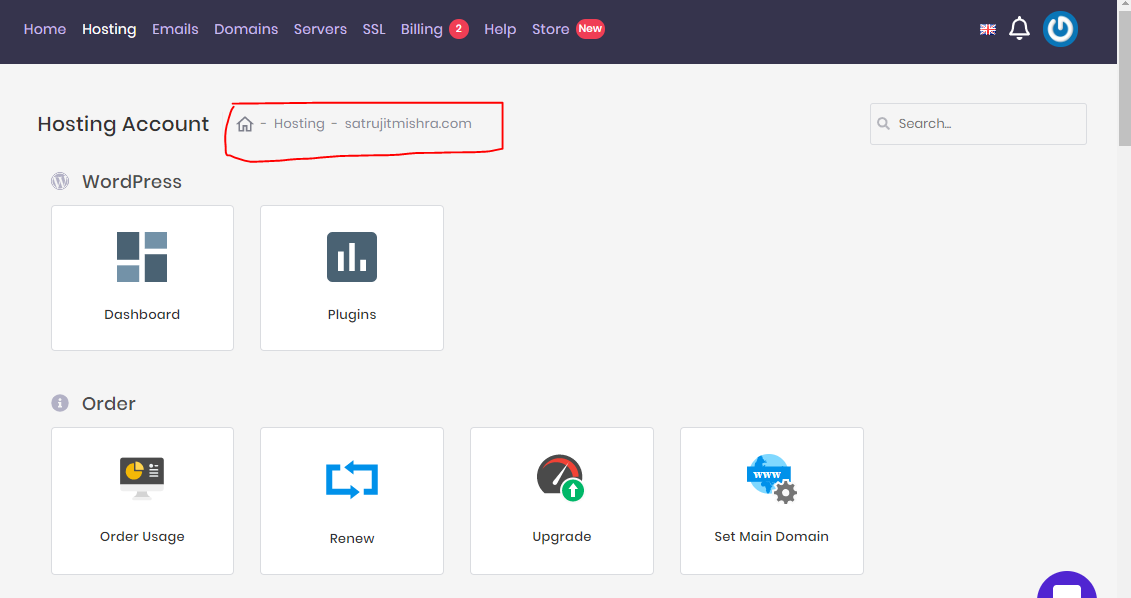
Task: Open the Order Usage monitor icon
Action: click(x=142, y=478)
